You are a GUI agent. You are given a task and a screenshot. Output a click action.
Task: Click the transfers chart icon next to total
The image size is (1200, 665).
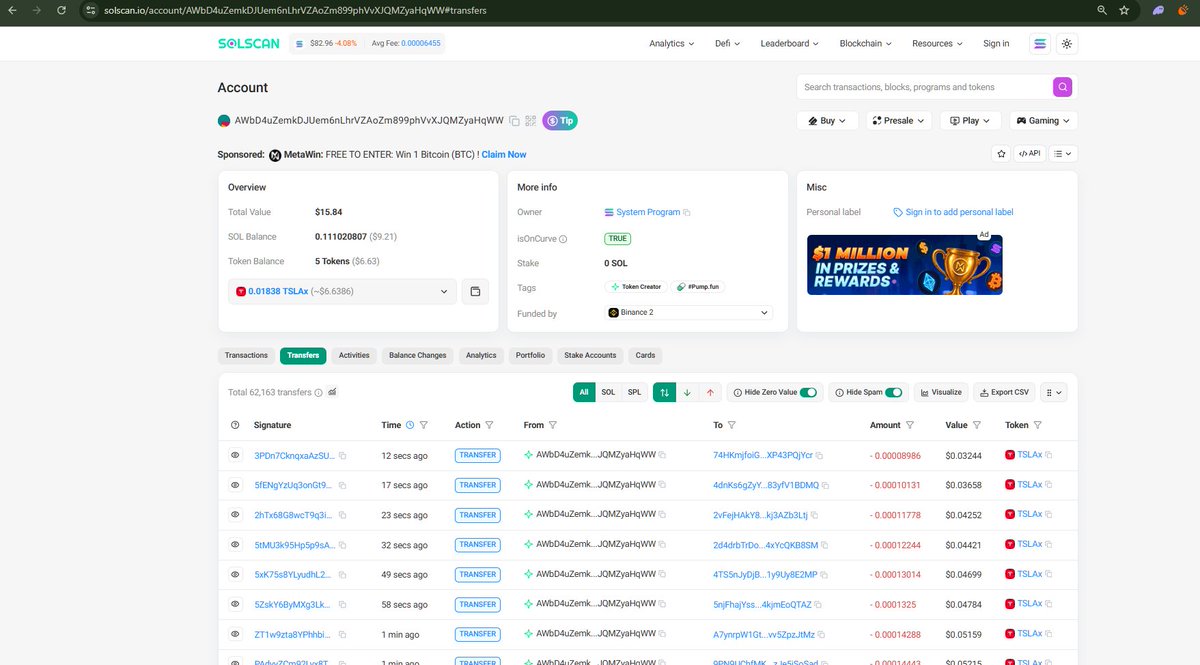(x=332, y=393)
